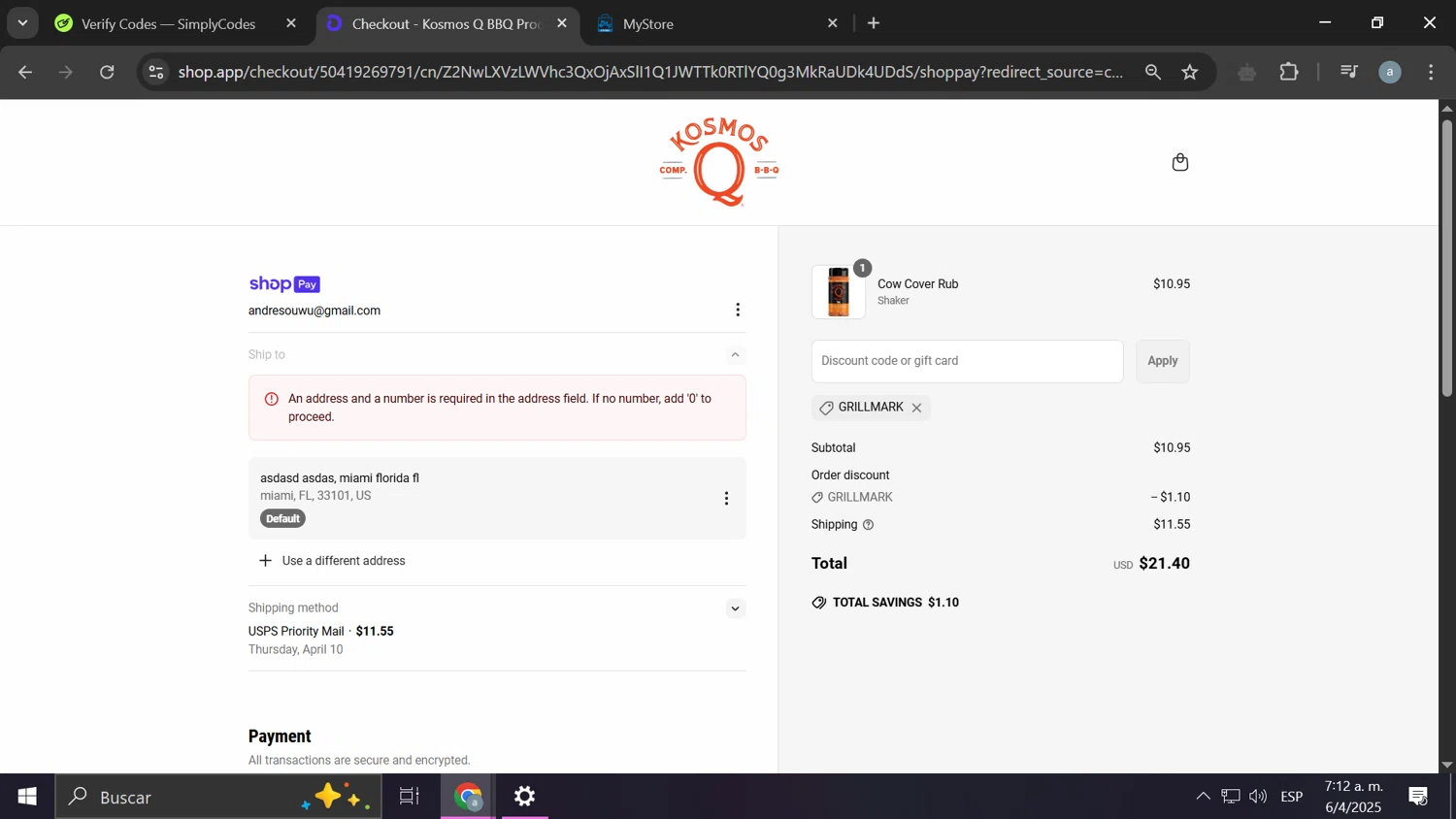
Task: Select the Checkout Kosmos Q BBQ tab
Action: pyautogui.click(x=446, y=23)
